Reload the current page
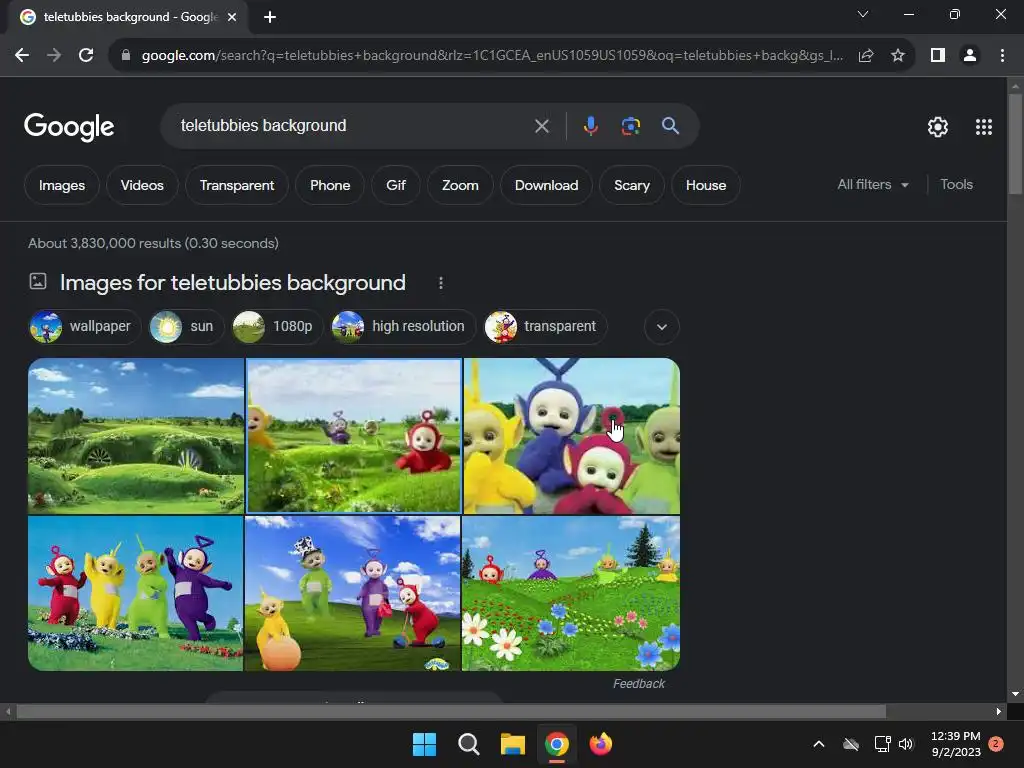The width and height of the screenshot is (1024, 768). click(86, 56)
